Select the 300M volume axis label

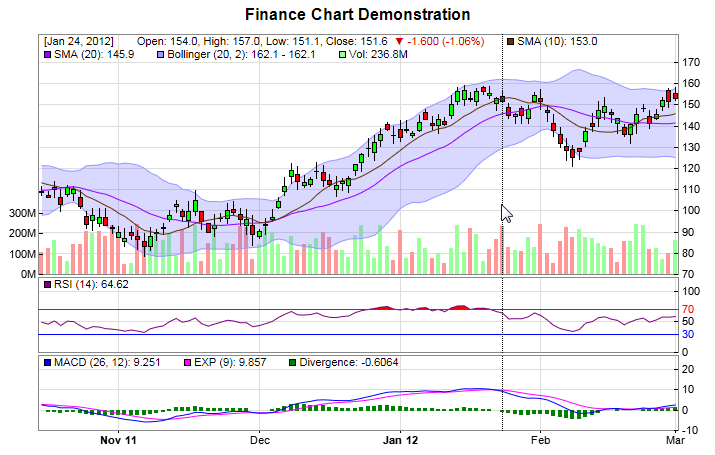[x=21, y=213]
